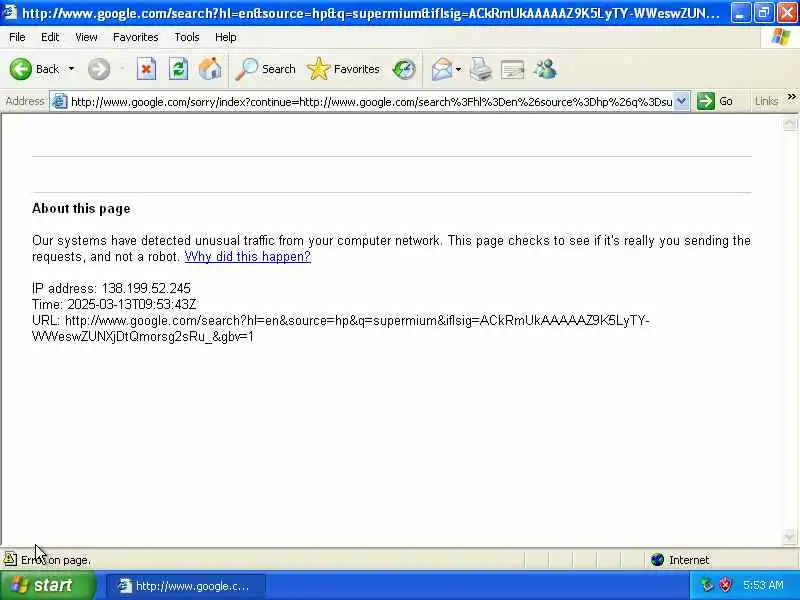
Task: Refresh the page with green arrows icon
Action: (178, 69)
